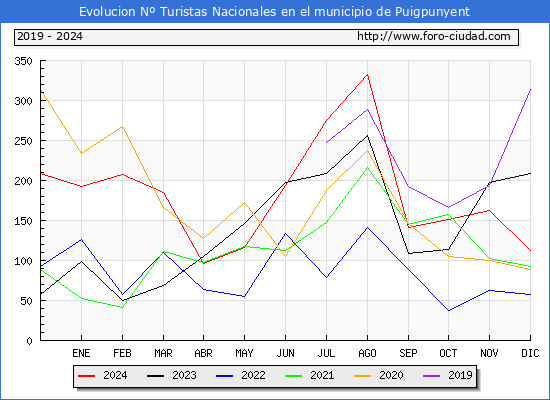Click the ABR month axis label
Viewport: 550px width, 400px height.
tap(203, 353)
